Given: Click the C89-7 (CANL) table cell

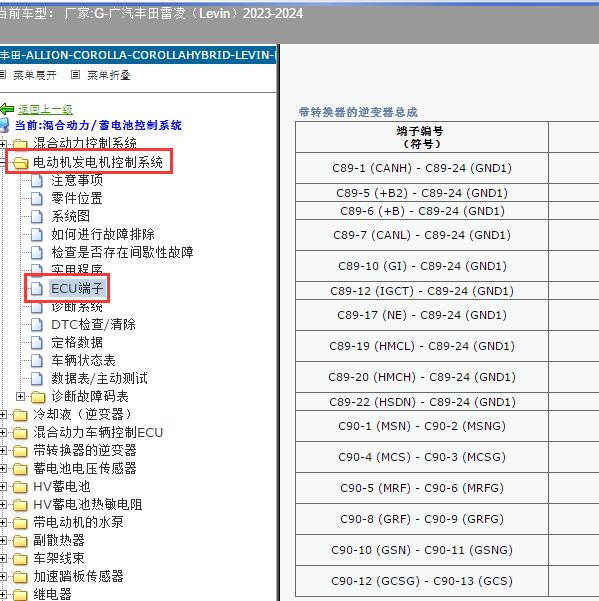Looking at the screenshot, I should pyautogui.click(x=422, y=235).
